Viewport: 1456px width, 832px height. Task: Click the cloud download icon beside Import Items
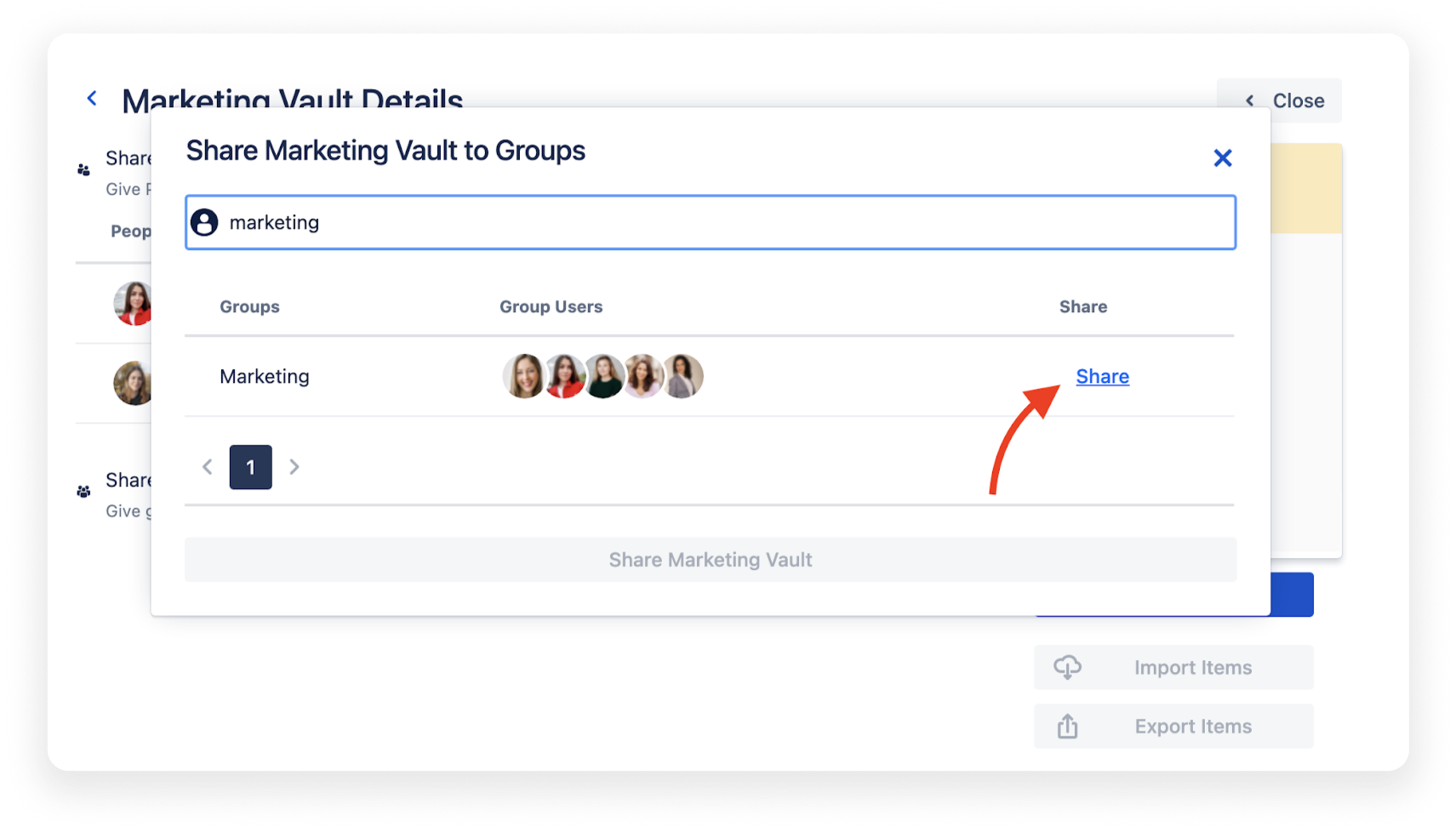pos(1069,667)
